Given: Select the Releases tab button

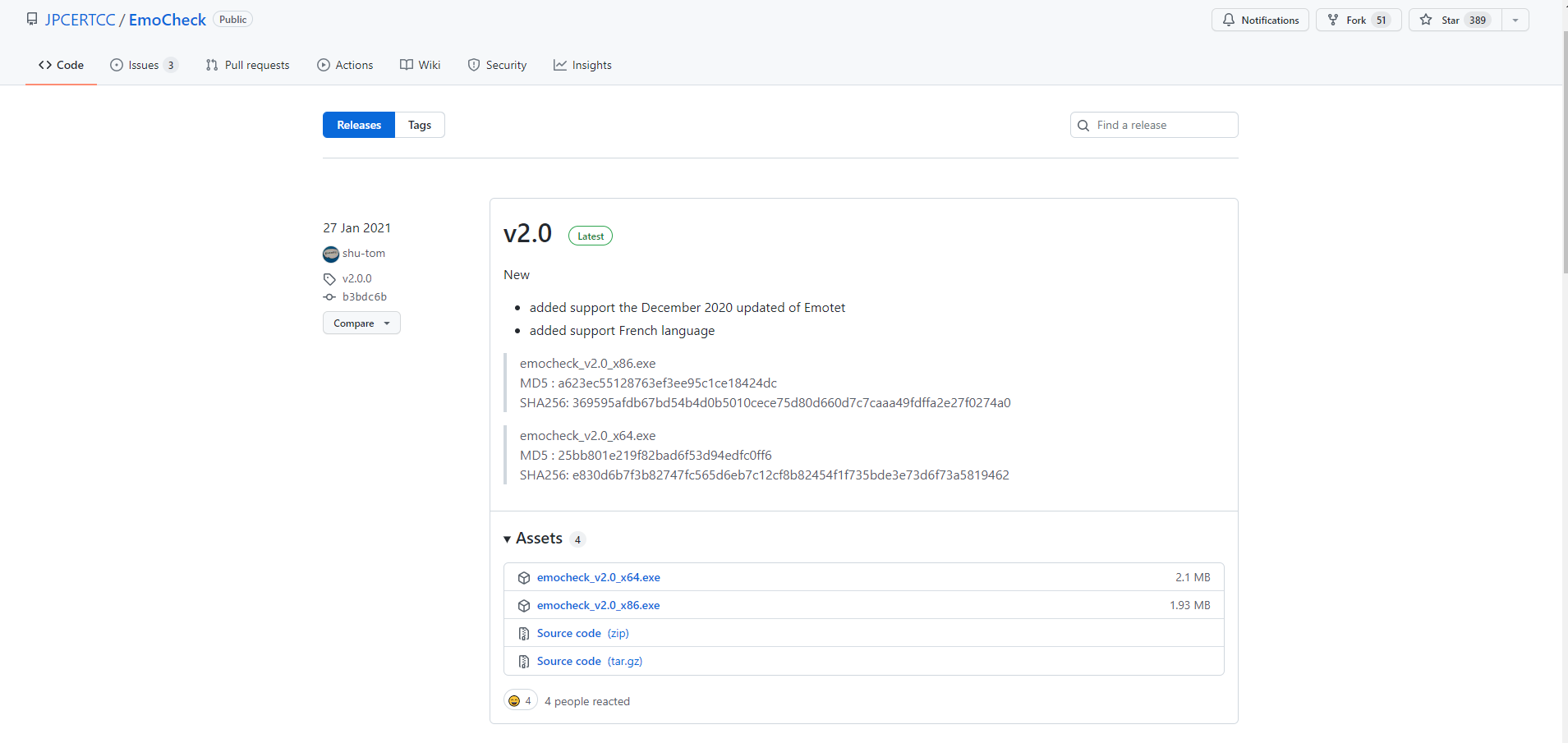Looking at the screenshot, I should click(x=359, y=125).
